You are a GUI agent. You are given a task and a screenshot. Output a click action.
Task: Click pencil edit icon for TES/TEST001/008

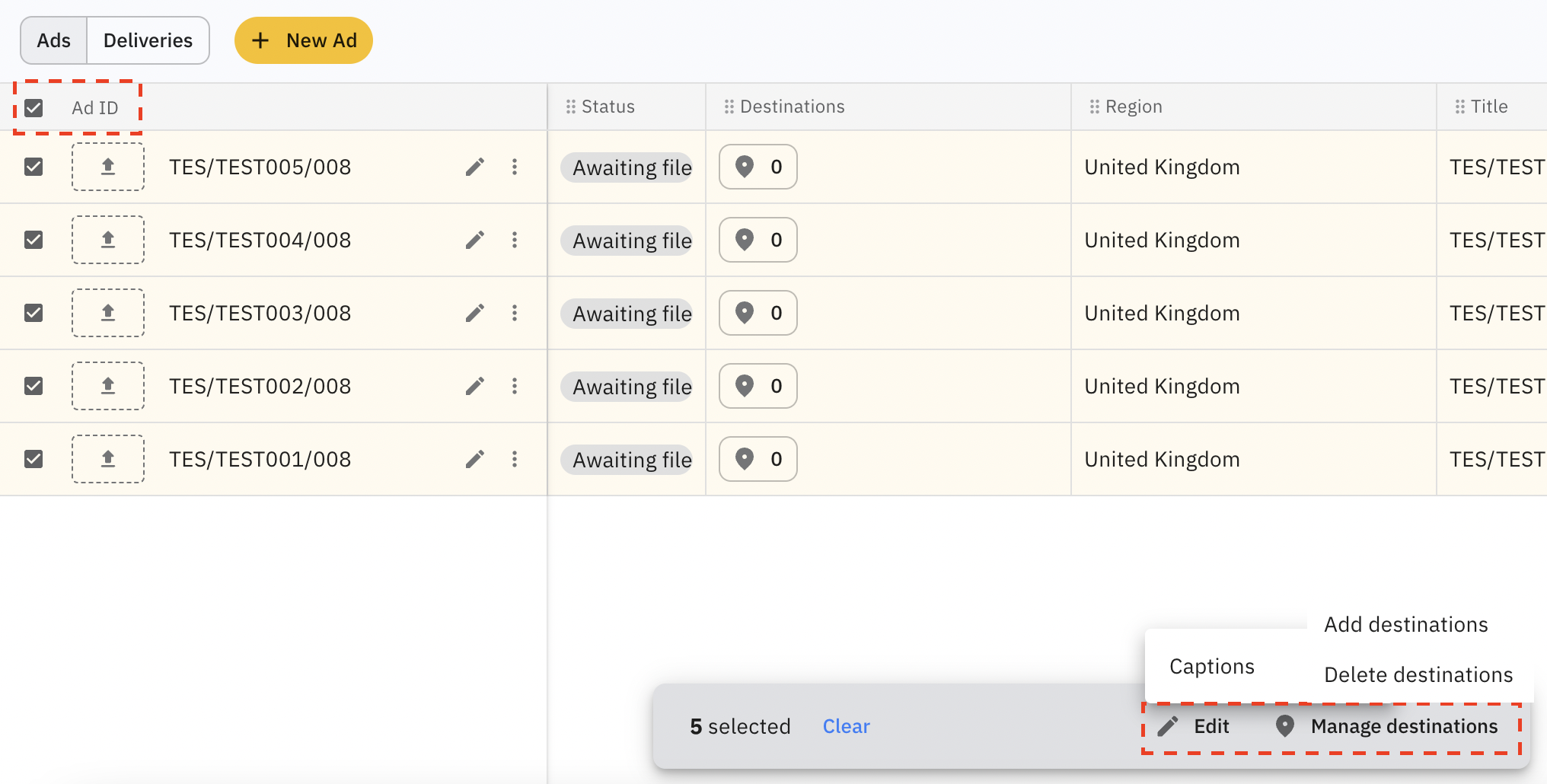click(x=474, y=460)
